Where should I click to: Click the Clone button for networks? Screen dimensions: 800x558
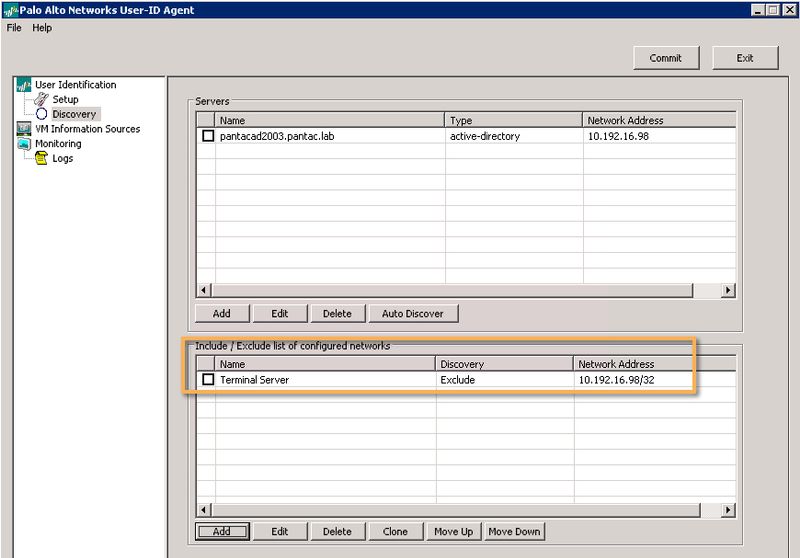pyautogui.click(x=395, y=531)
